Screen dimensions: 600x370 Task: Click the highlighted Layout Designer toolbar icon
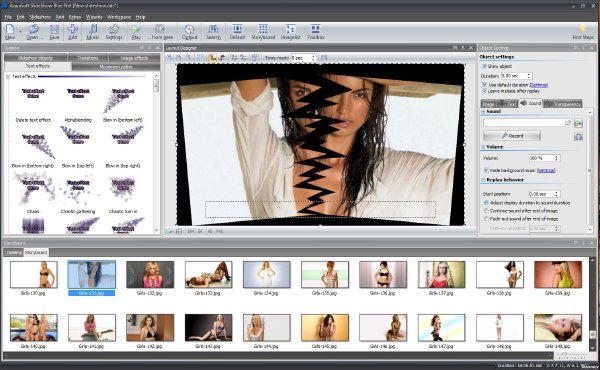212,58
